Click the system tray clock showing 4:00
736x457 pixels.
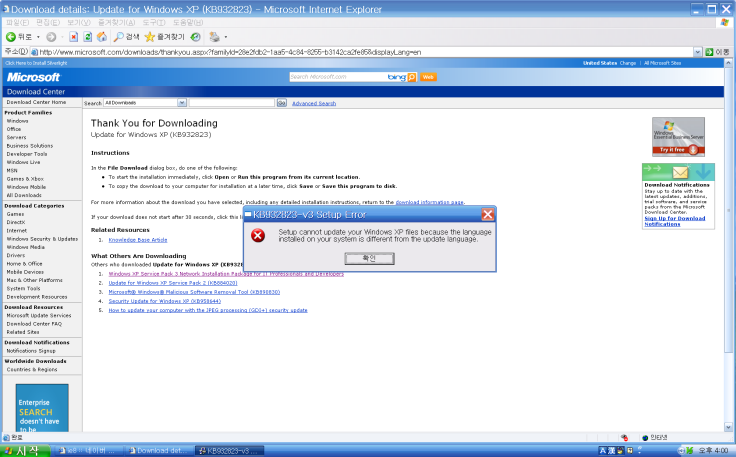coord(713,450)
